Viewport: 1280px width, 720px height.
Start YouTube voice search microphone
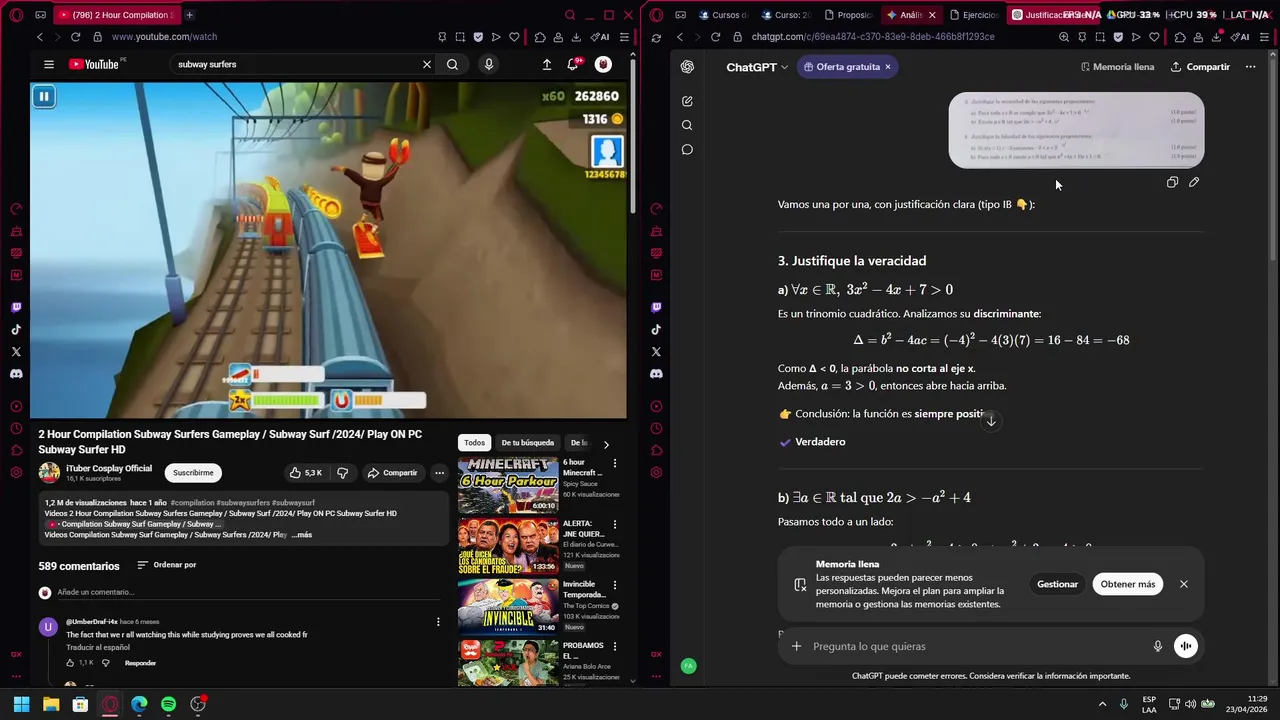coord(489,64)
